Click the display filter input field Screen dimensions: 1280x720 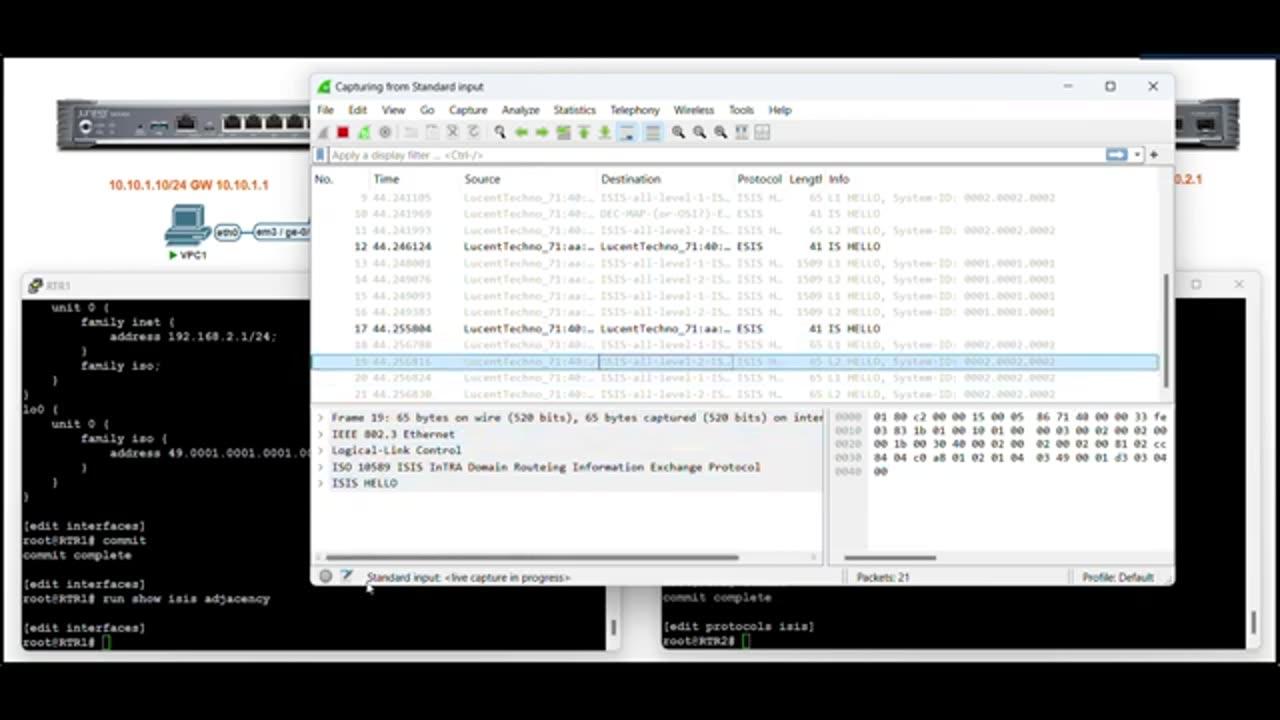click(x=715, y=155)
